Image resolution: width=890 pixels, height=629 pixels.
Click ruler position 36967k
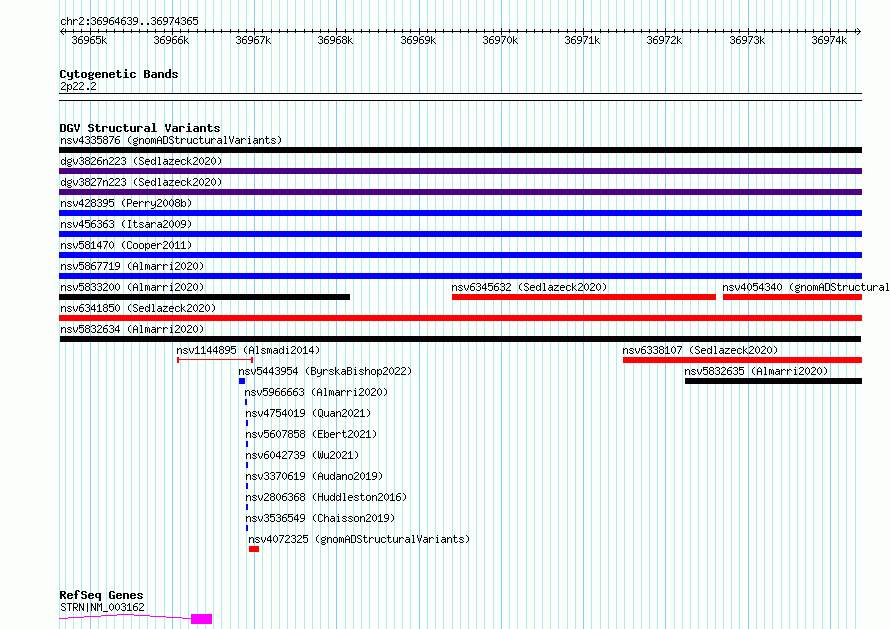(253, 40)
